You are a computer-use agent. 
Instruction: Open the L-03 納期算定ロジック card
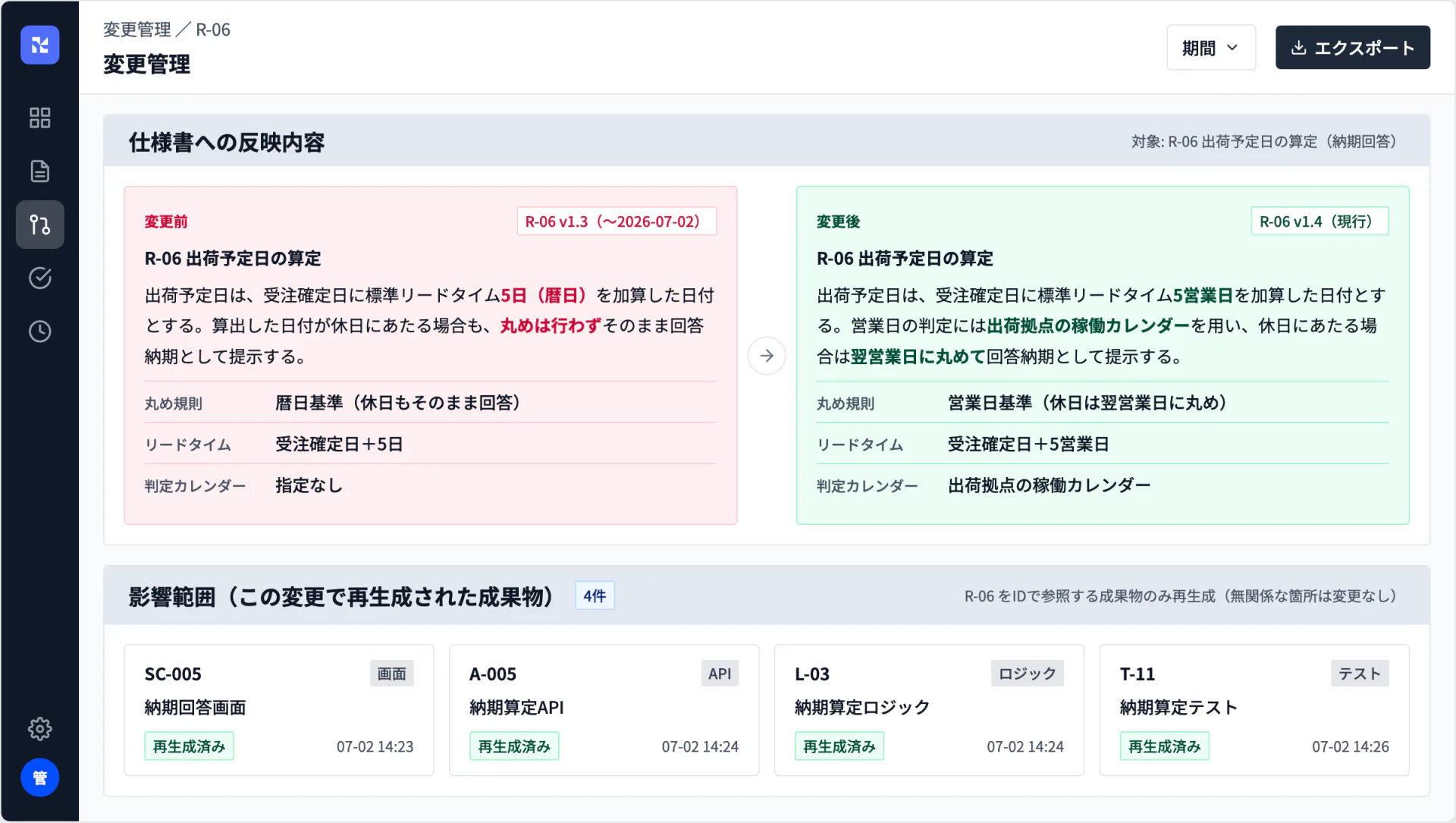[929, 710]
